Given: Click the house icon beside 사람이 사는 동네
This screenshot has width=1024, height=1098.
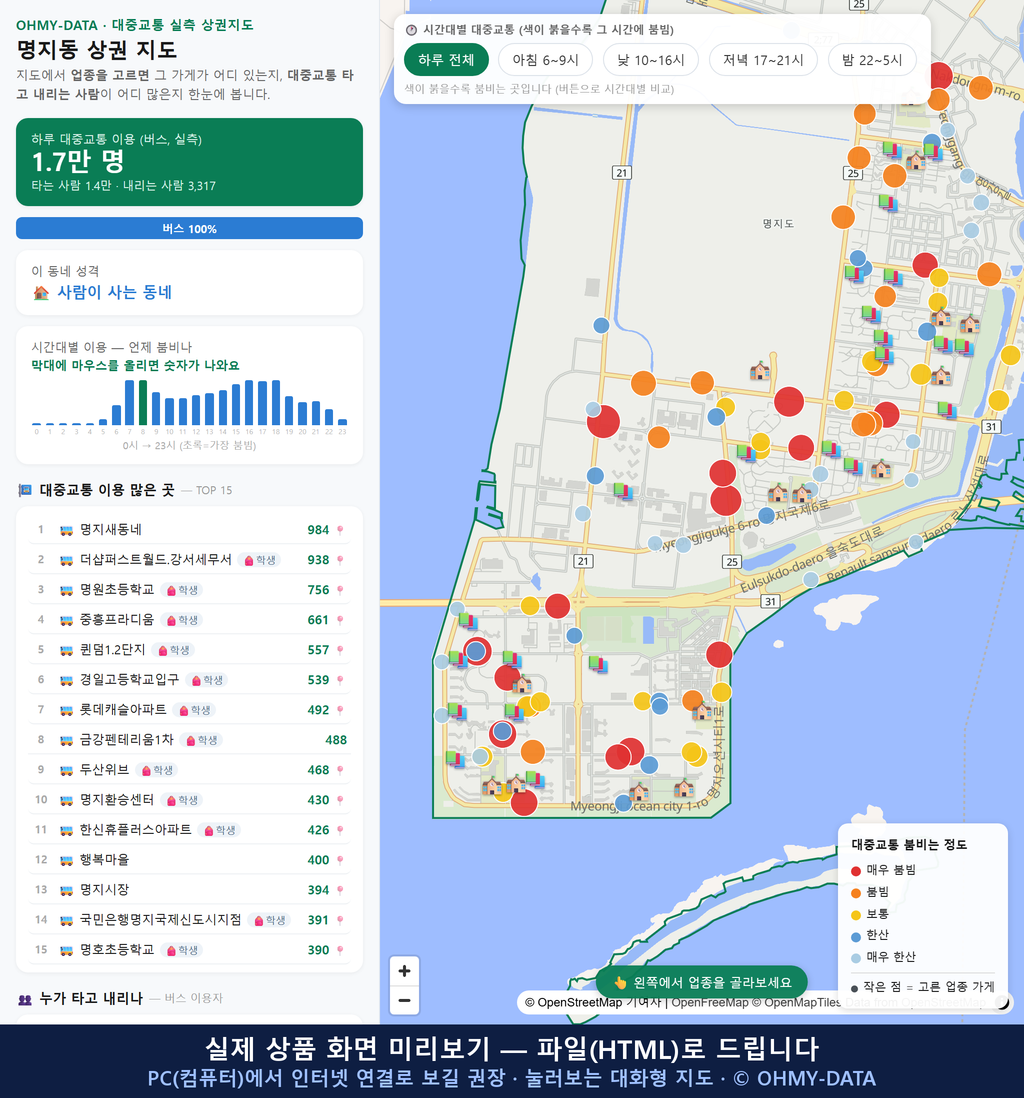Looking at the screenshot, I should [41, 293].
